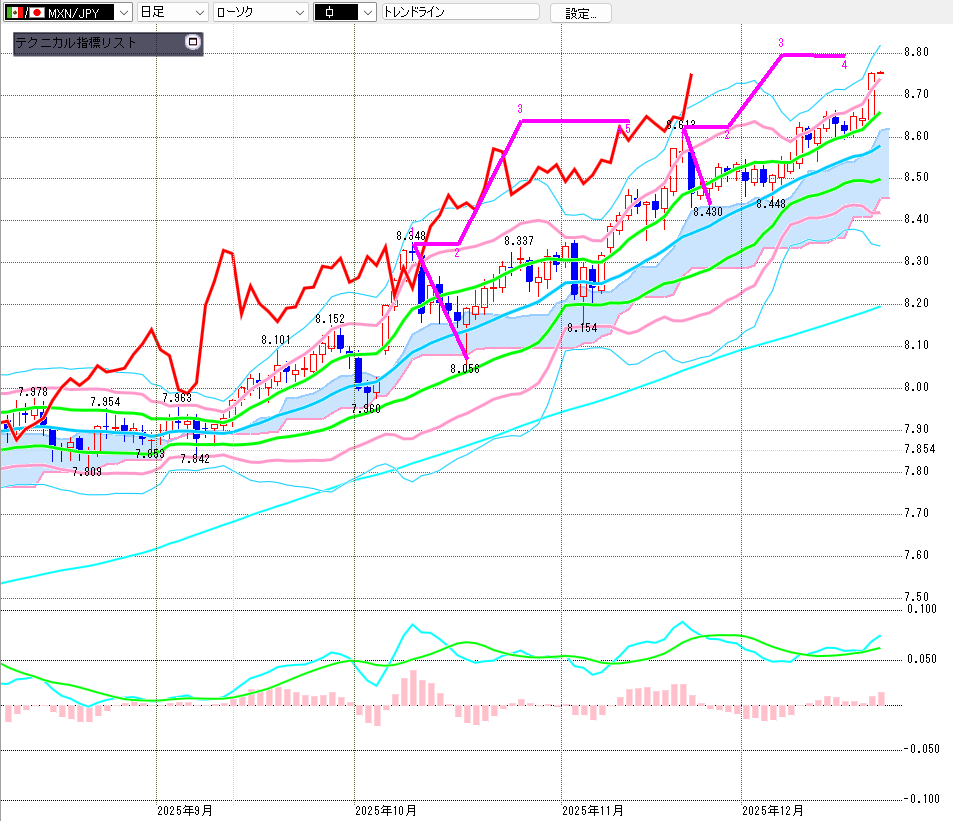Select the magenta wave label 4
Viewport: 953px width, 821px height.
point(844,65)
